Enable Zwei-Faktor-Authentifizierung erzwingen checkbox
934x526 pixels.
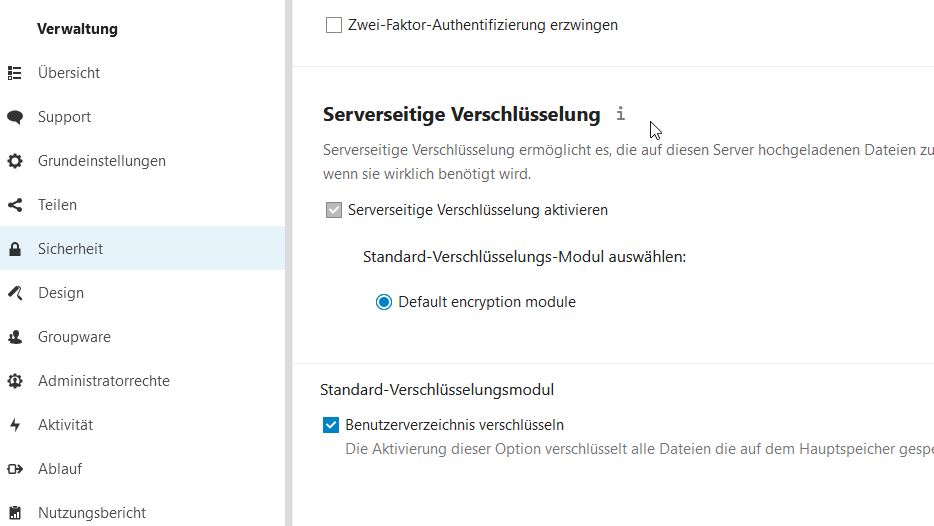point(334,25)
